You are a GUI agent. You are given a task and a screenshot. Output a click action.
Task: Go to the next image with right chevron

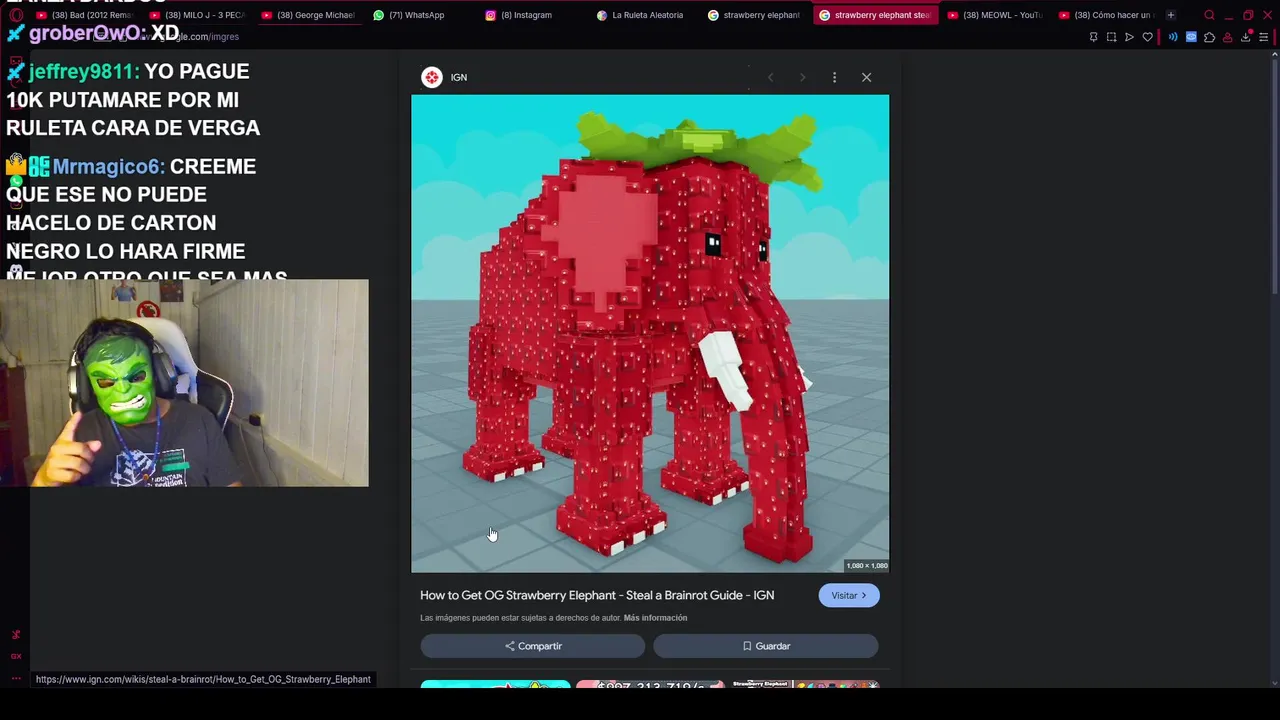click(802, 77)
